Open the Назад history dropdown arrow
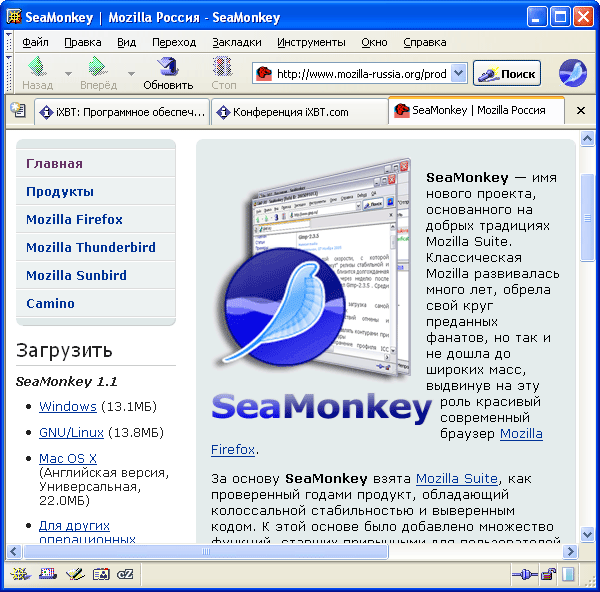 coord(68,73)
